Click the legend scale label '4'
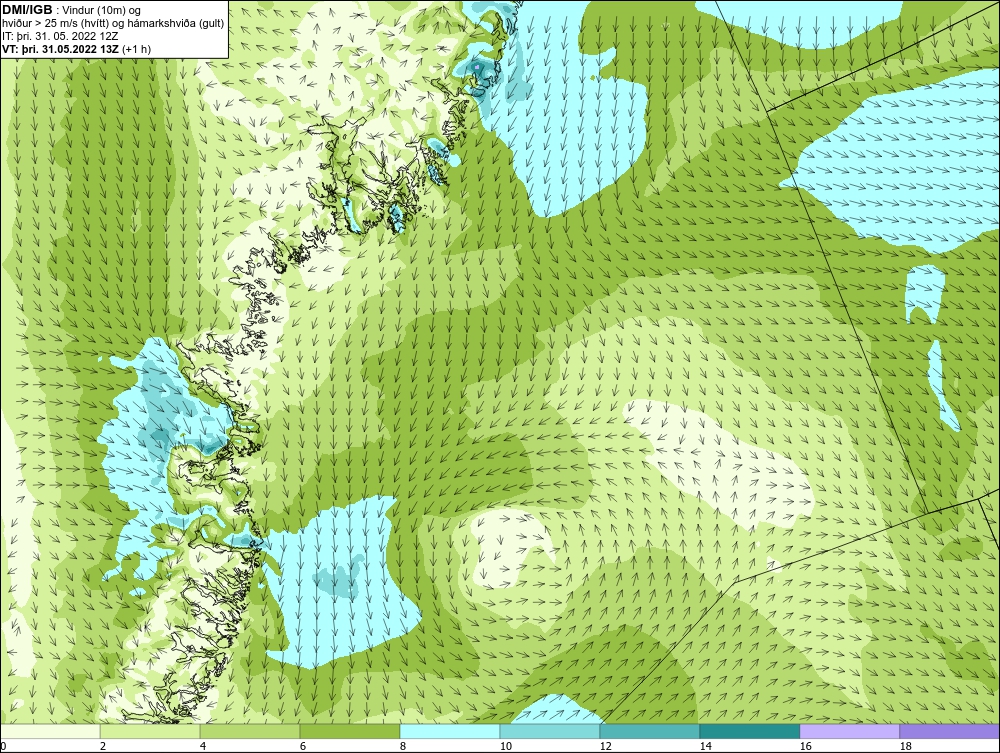This screenshot has width=1000, height=753. pyautogui.click(x=203, y=746)
